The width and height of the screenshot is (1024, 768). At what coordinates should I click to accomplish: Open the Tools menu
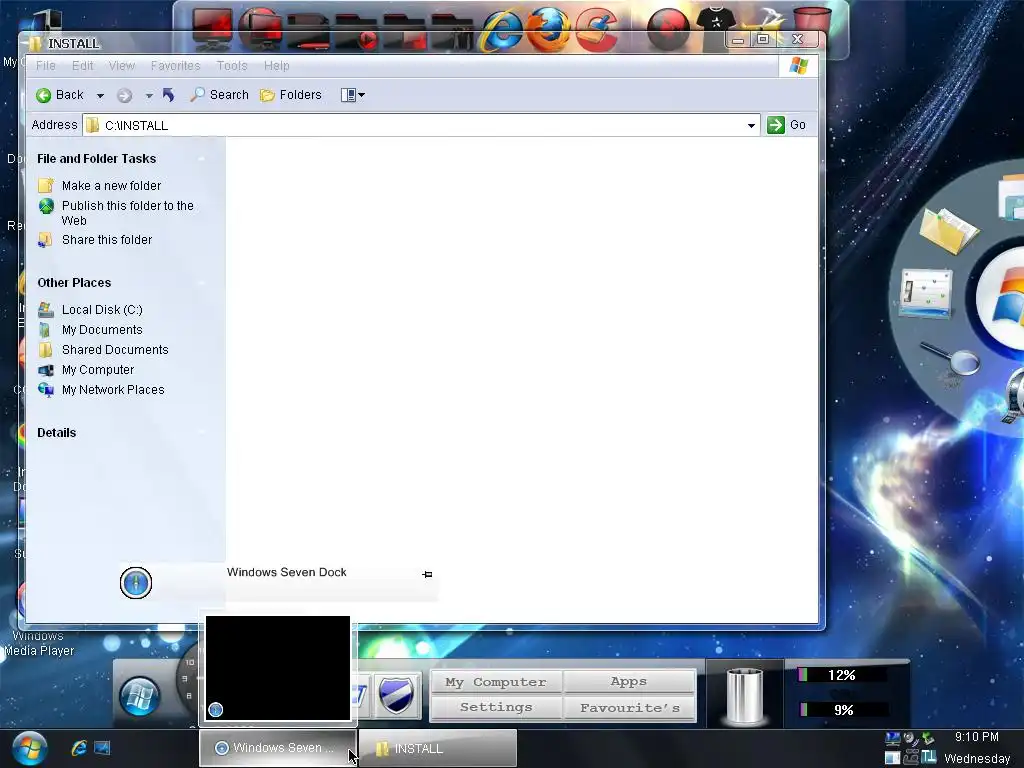click(232, 65)
